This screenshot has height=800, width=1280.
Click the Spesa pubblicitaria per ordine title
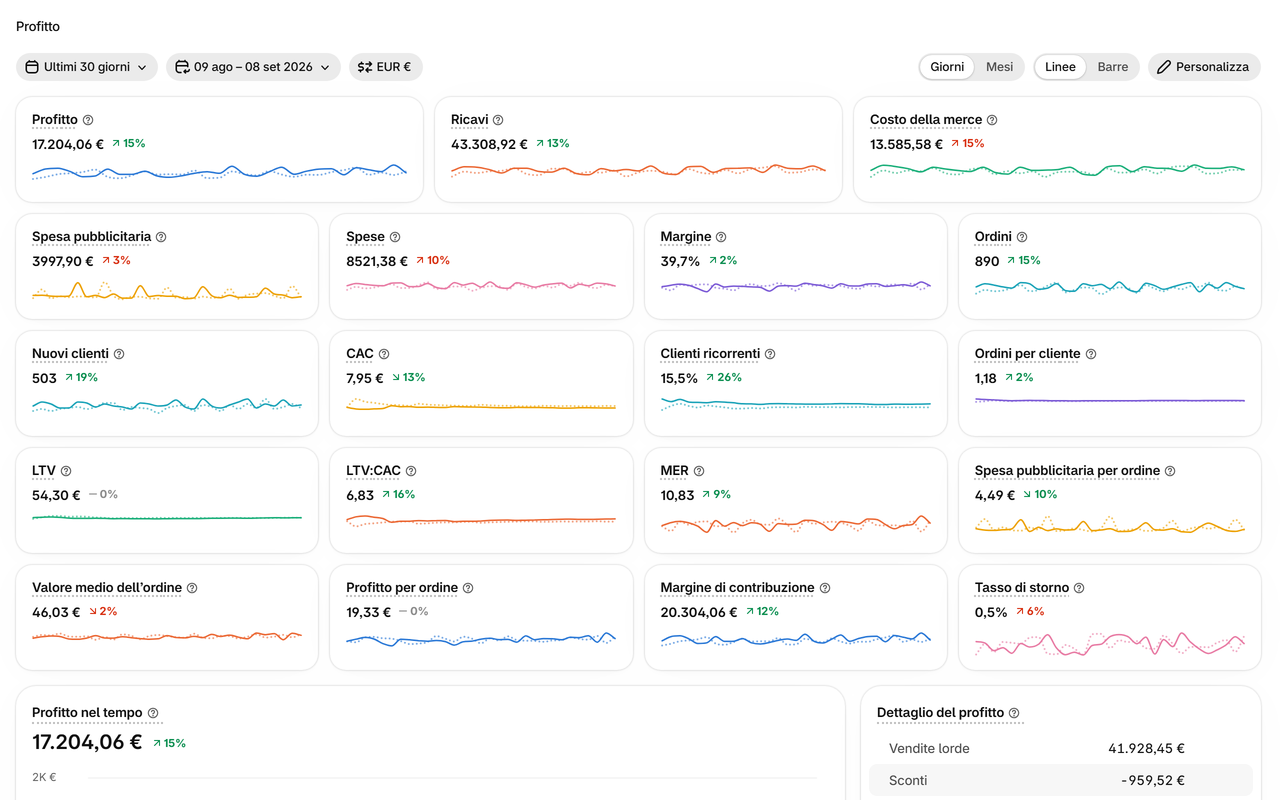(1067, 471)
